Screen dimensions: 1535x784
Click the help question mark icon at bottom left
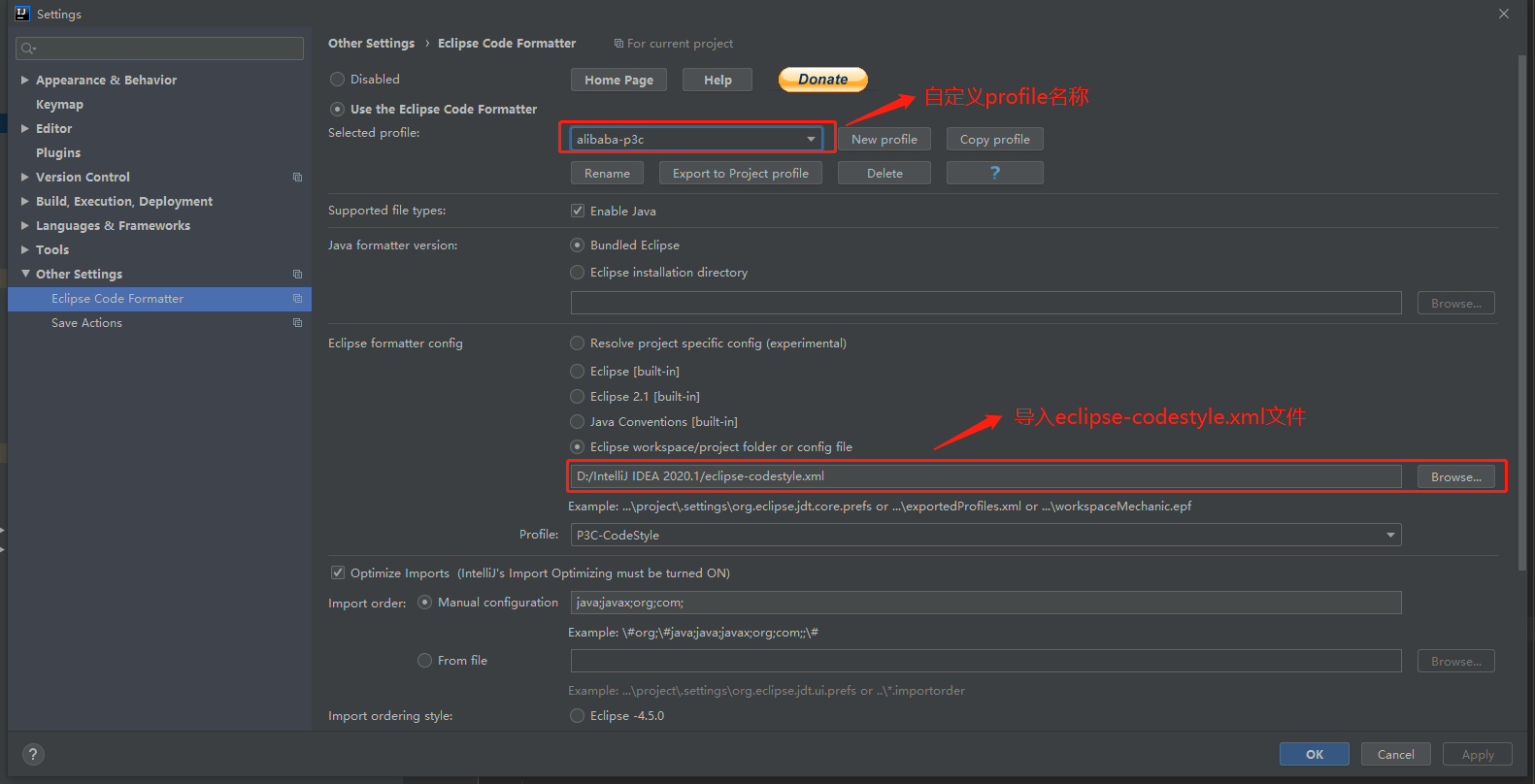click(33, 754)
